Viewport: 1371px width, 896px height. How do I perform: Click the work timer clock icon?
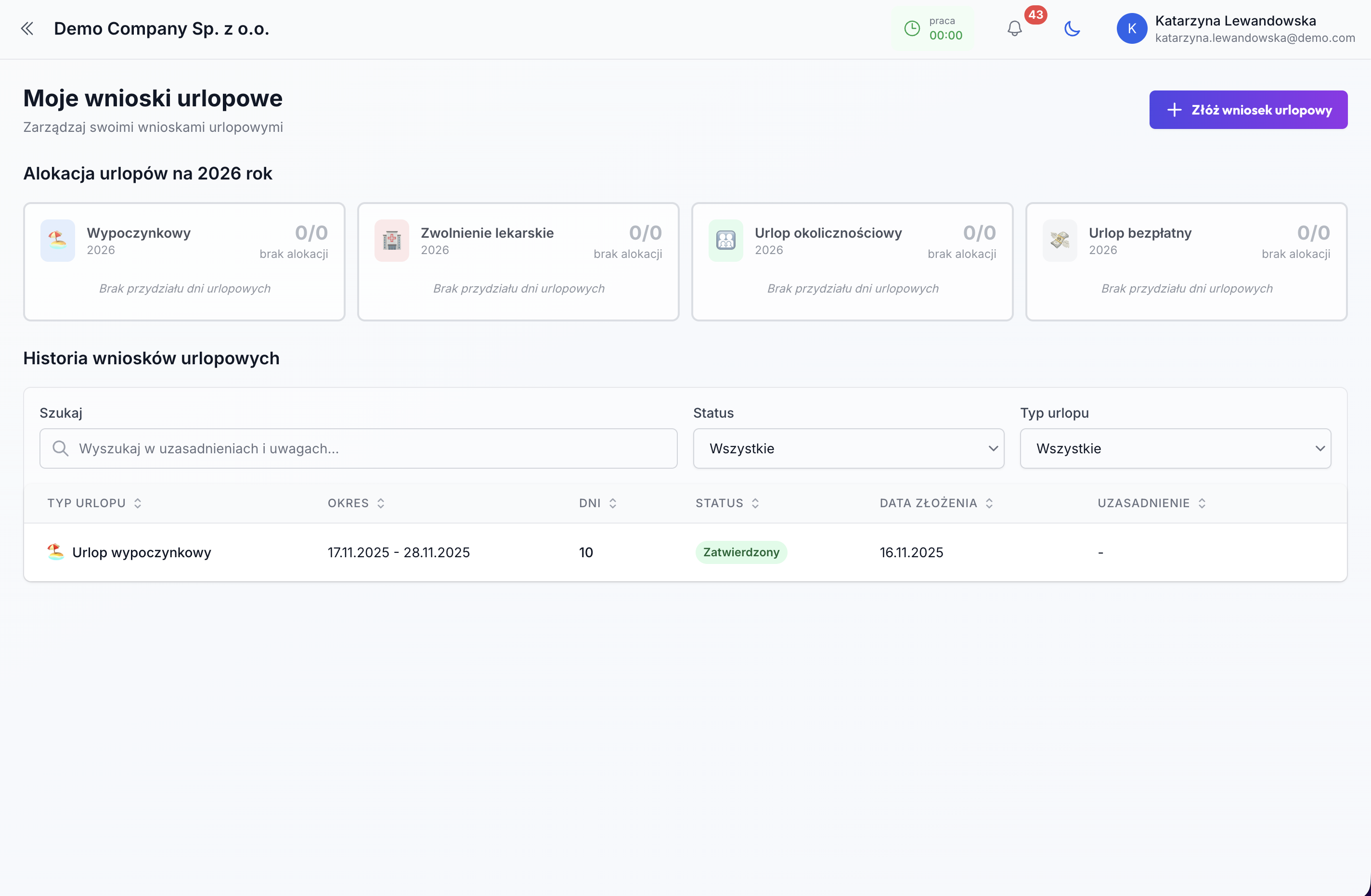tap(912, 29)
